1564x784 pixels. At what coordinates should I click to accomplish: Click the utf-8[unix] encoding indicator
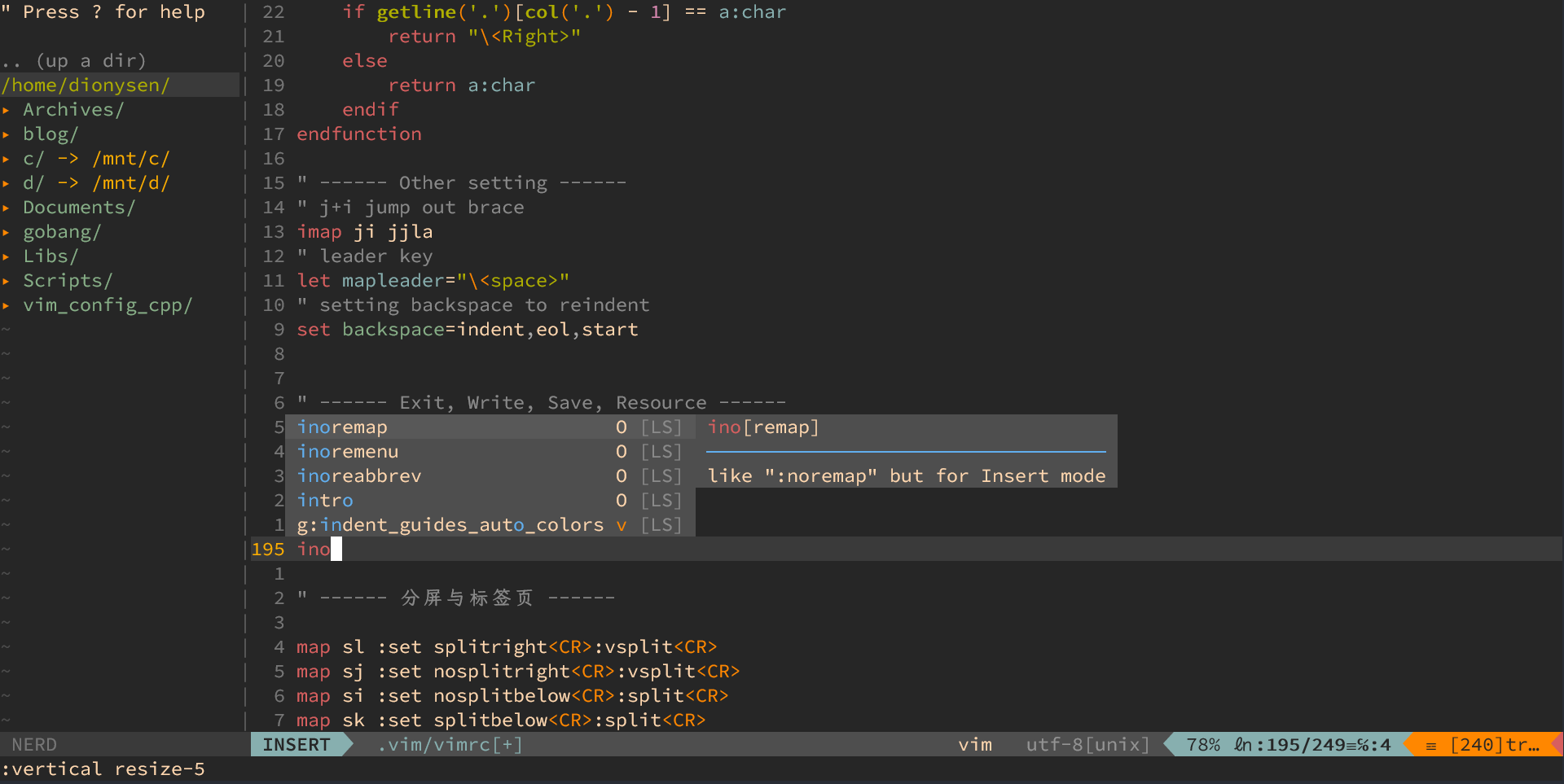1087,745
